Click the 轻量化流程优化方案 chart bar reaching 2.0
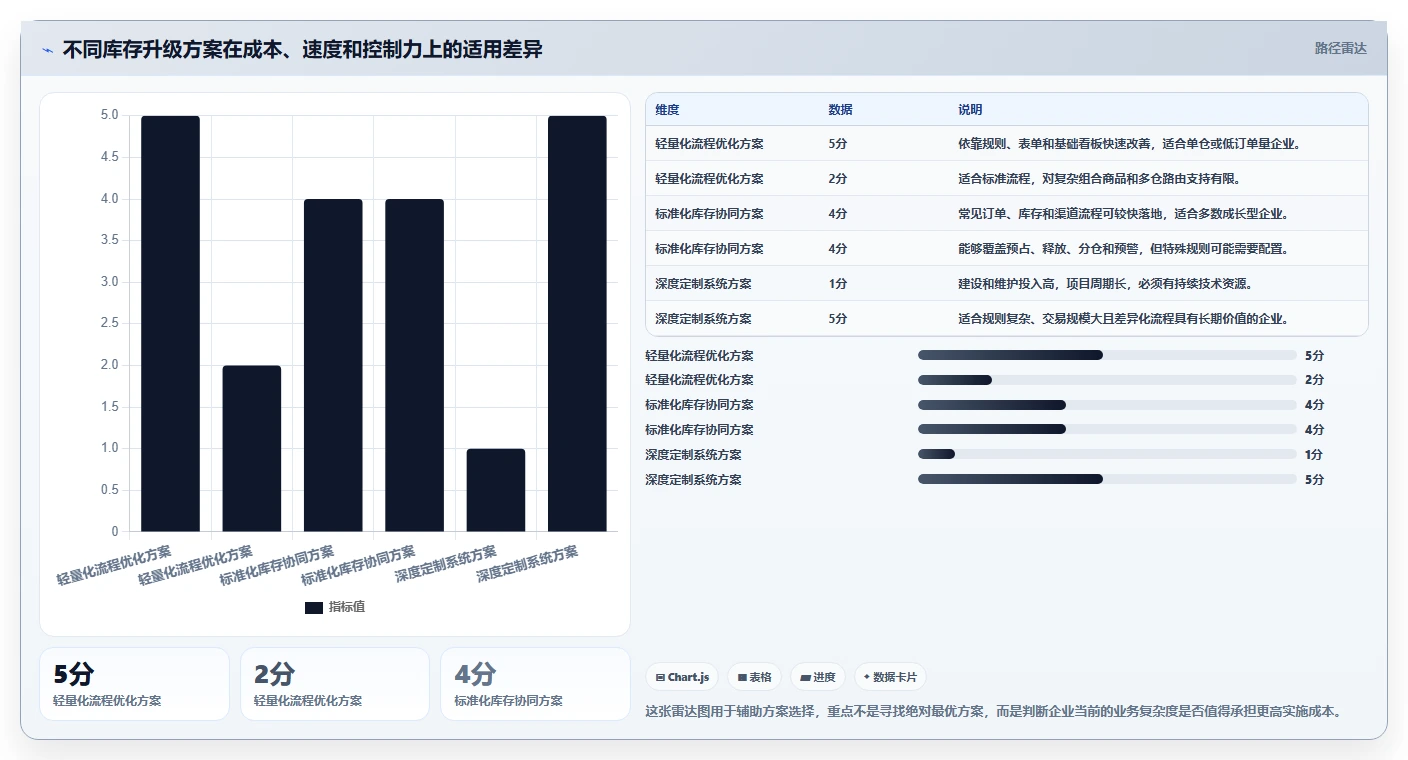This screenshot has height=760, width=1408. [x=252, y=449]
